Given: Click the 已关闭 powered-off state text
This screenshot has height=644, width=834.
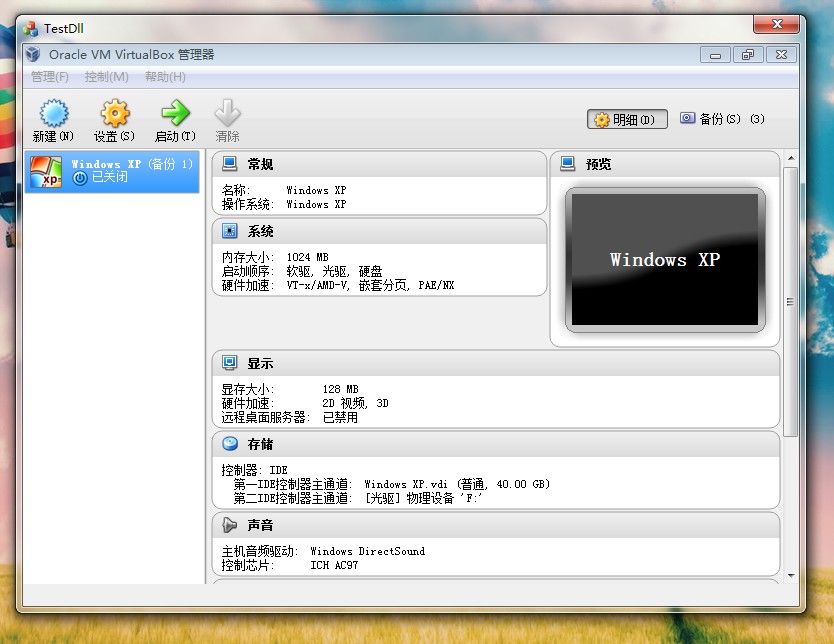Looking at the screenshot, I should click(110, 177).
